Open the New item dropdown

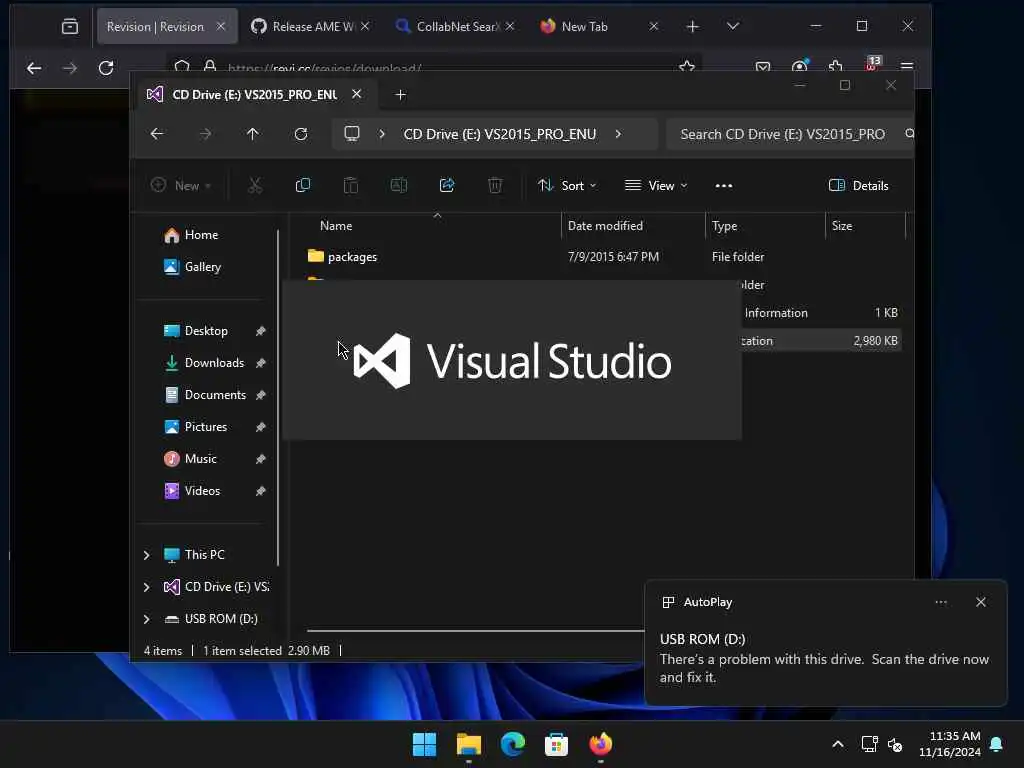tap(181, 186)
